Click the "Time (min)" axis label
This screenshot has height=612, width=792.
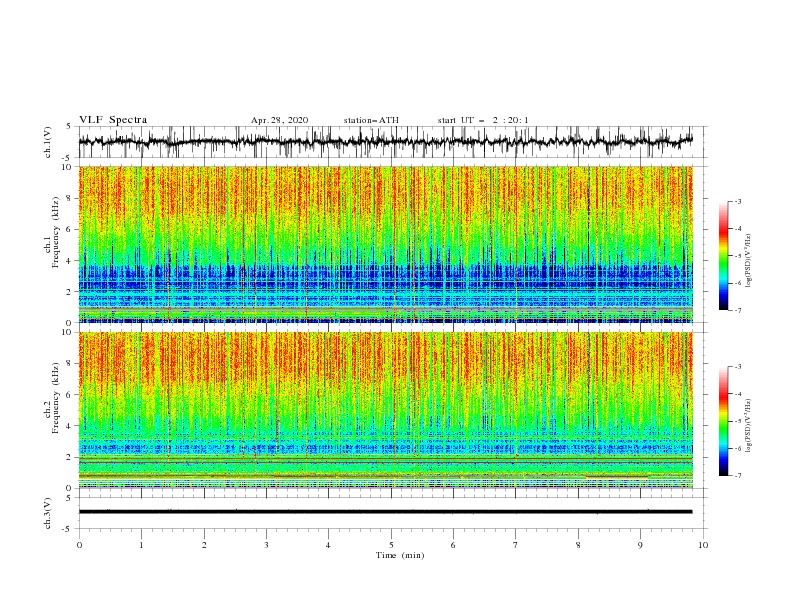(x=400, y=555)
